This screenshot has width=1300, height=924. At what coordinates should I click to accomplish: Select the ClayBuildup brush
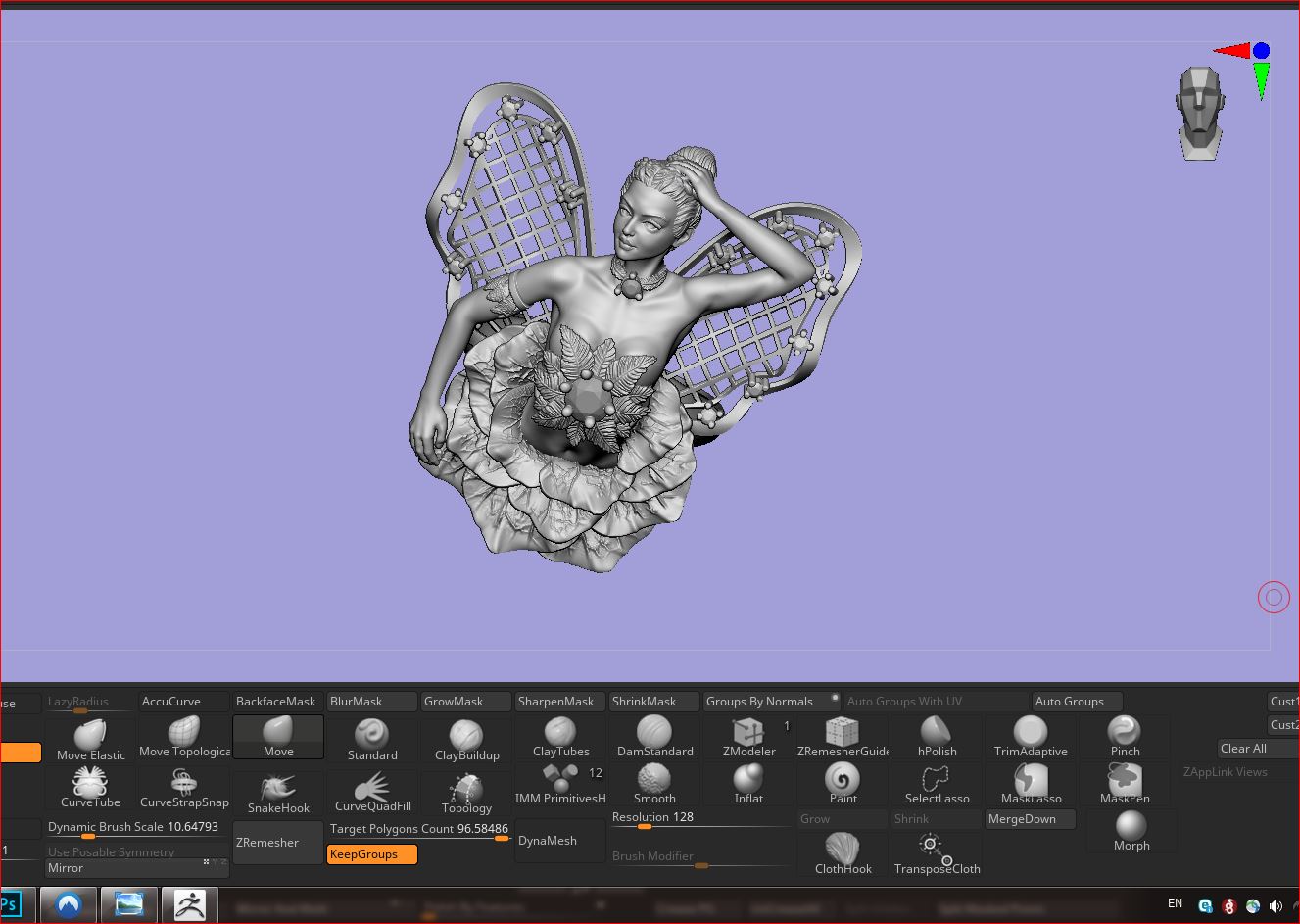click(466, 739)
